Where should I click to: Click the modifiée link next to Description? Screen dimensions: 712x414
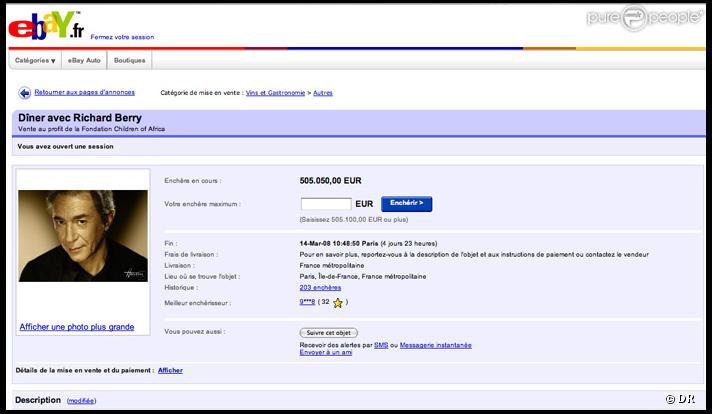81,400
